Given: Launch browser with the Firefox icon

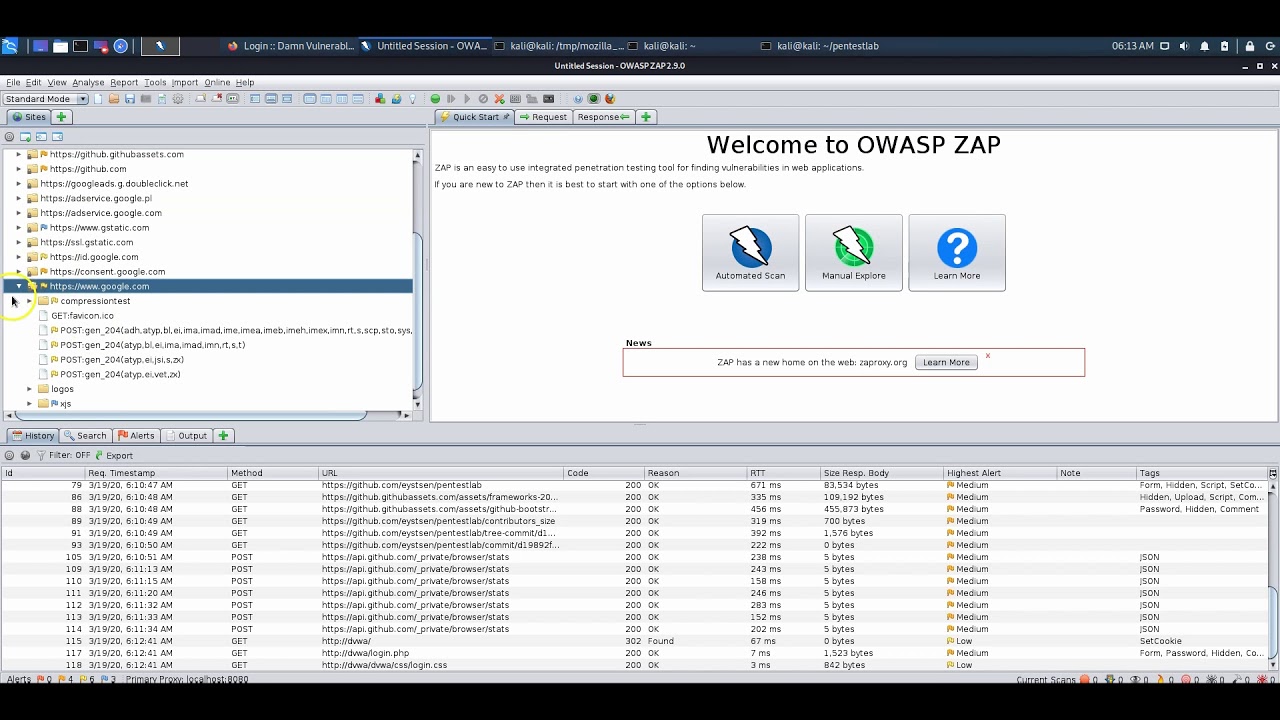Looking at the screenshot, I should pos(610,99).
